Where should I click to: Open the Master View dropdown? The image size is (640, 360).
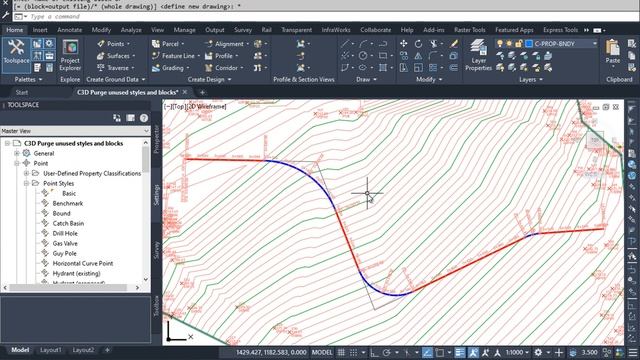click(x=75, y=131)
